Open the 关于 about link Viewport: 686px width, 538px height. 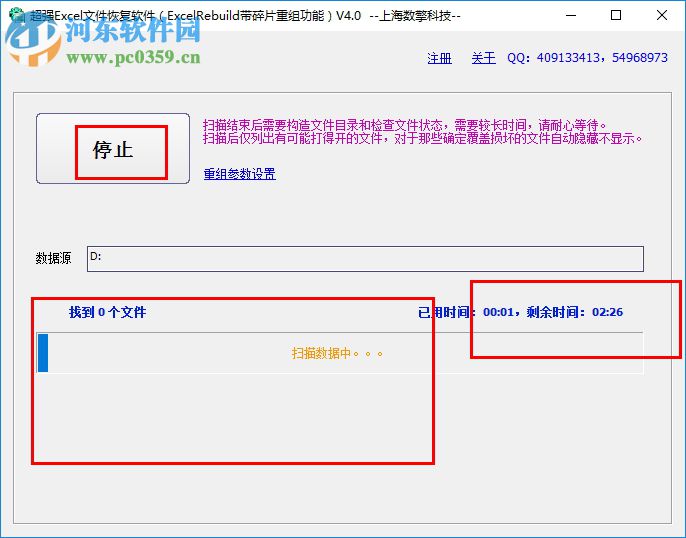[483, 58]
